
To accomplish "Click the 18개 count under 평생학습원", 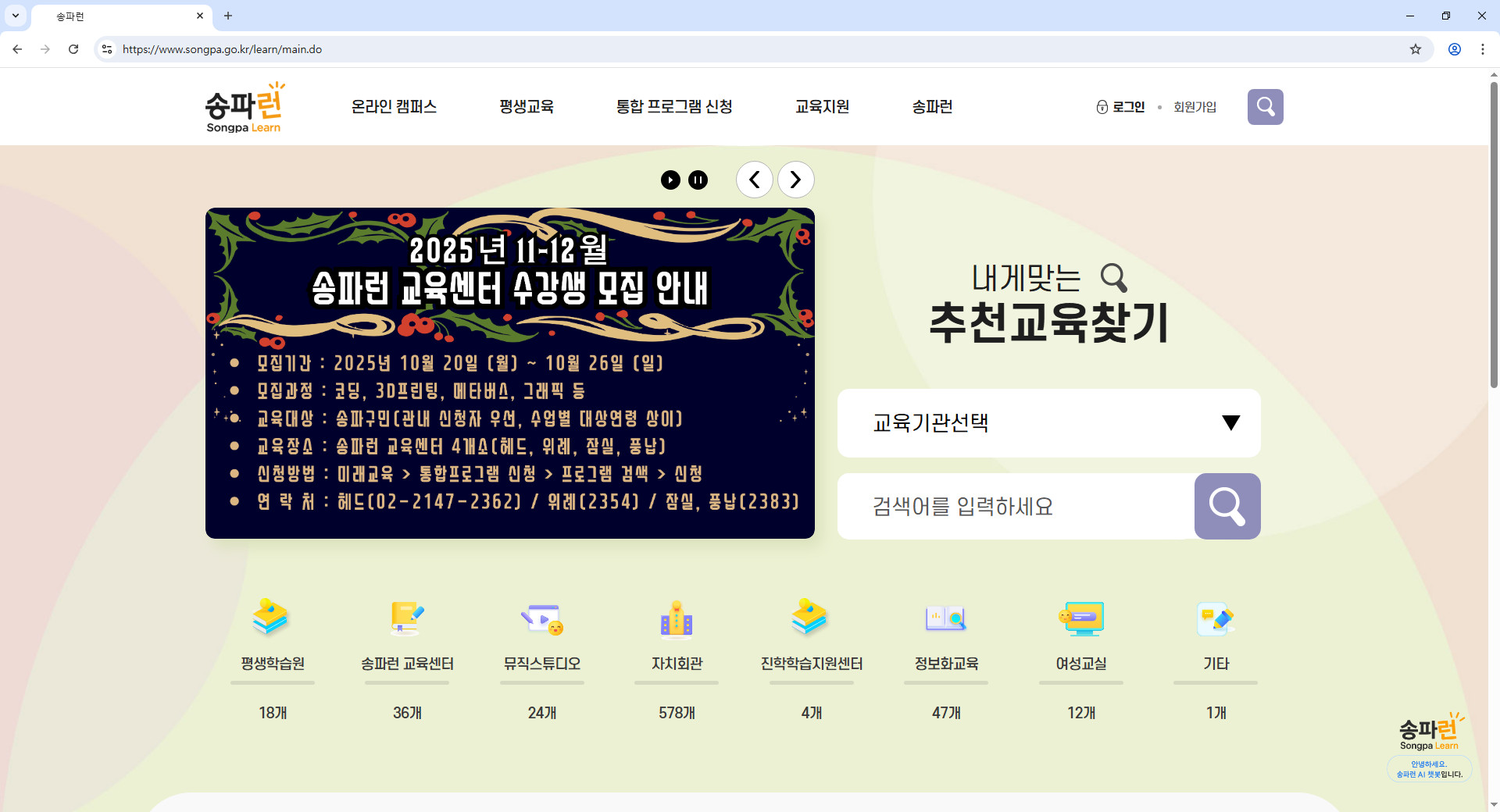I will click(273, 713).
